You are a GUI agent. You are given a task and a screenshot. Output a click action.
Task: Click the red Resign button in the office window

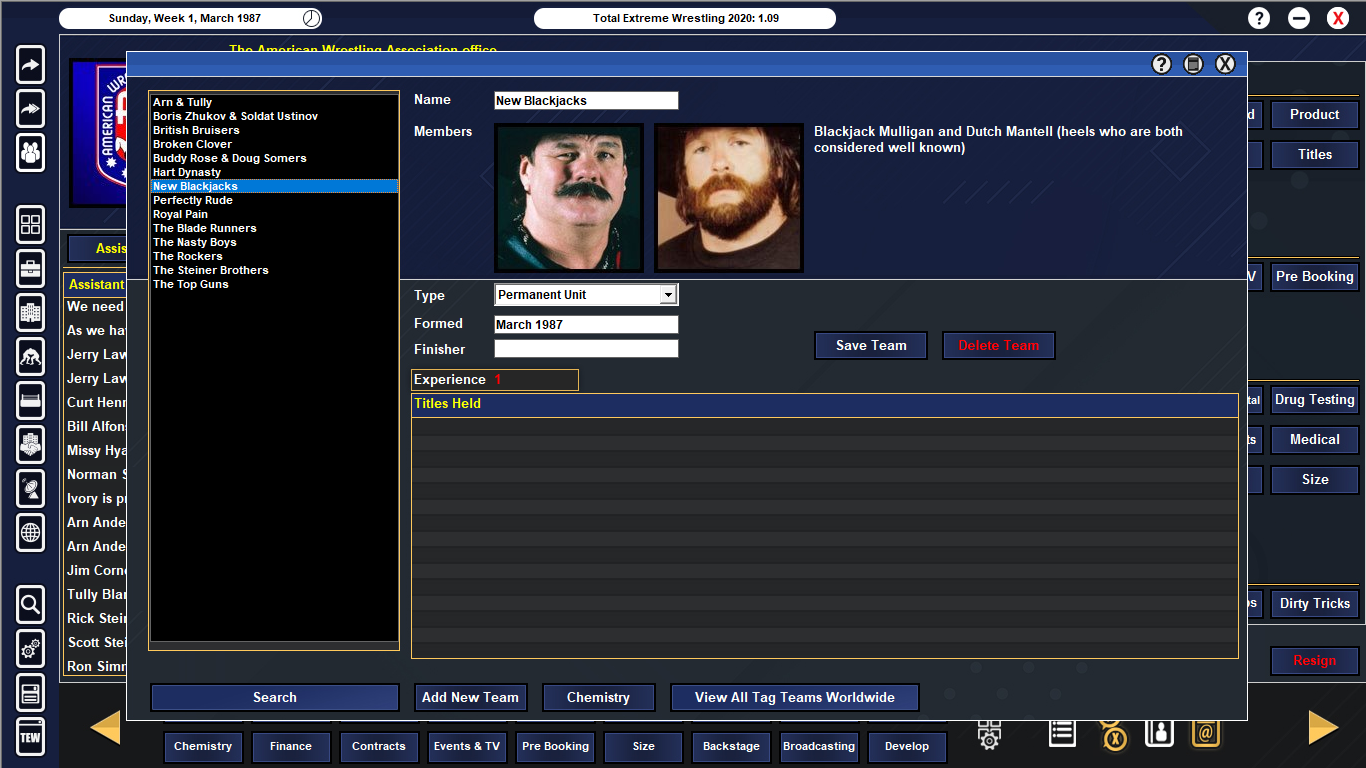click(x=1314, y=660)
